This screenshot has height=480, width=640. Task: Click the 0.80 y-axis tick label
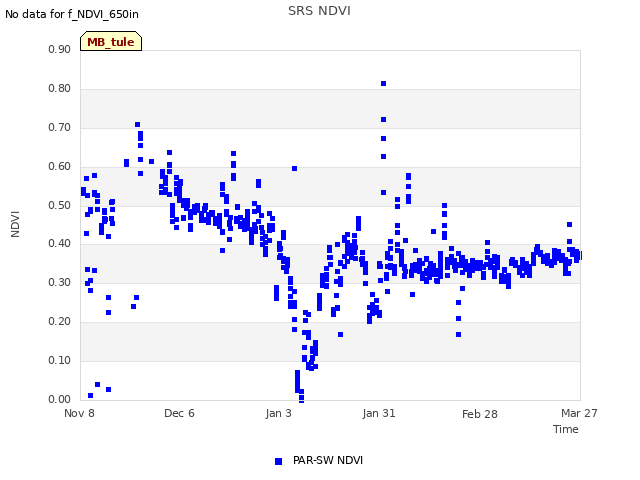60,89
